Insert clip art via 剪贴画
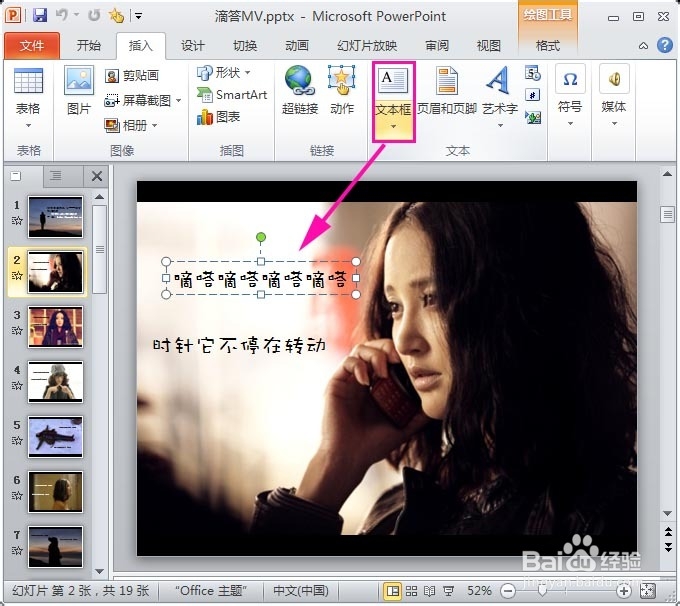This screenshot has height=606, width=680. pos(132,75)
